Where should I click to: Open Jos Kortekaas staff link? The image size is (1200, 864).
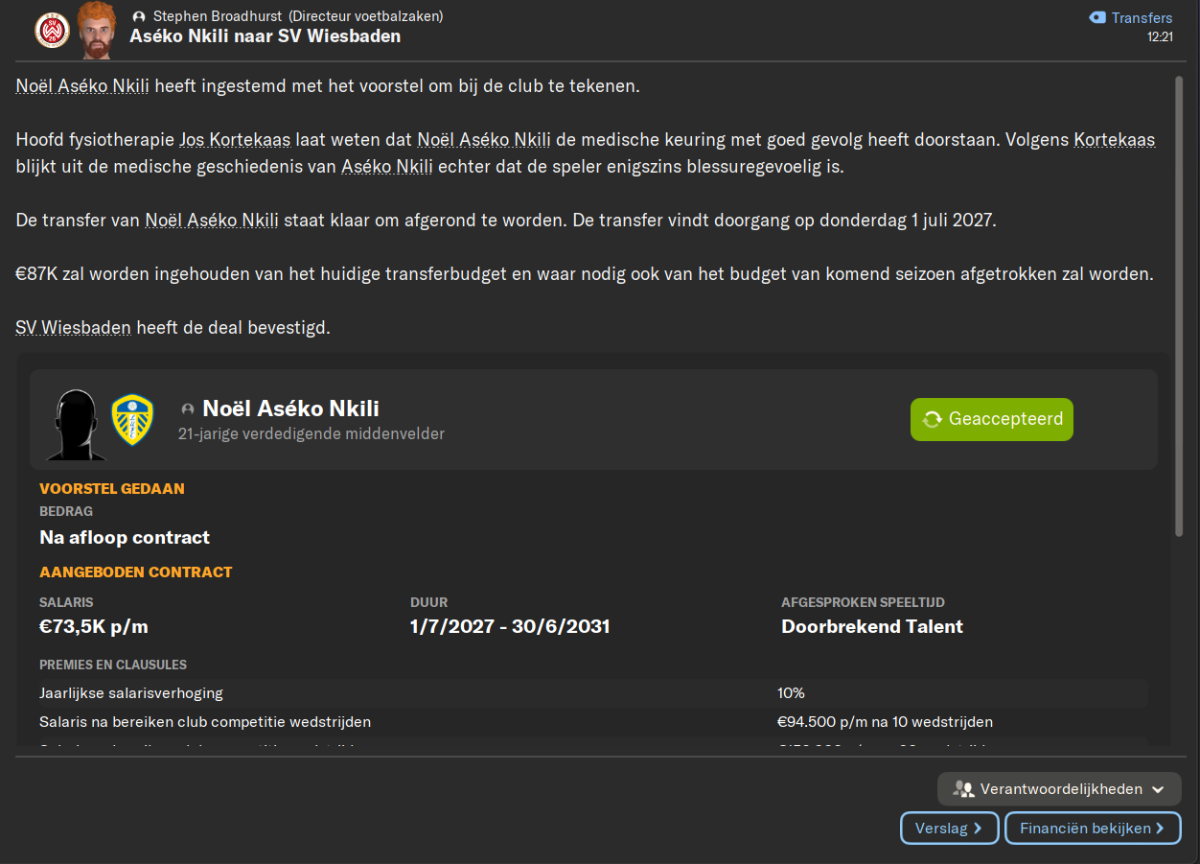(235, 140)
